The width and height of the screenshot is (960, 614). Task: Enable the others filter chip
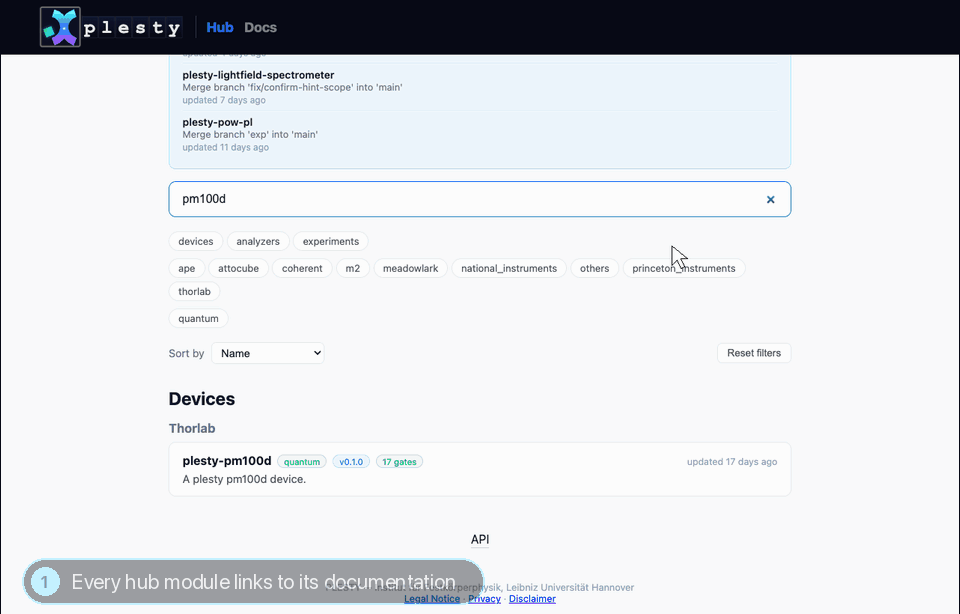coord(594,268)
